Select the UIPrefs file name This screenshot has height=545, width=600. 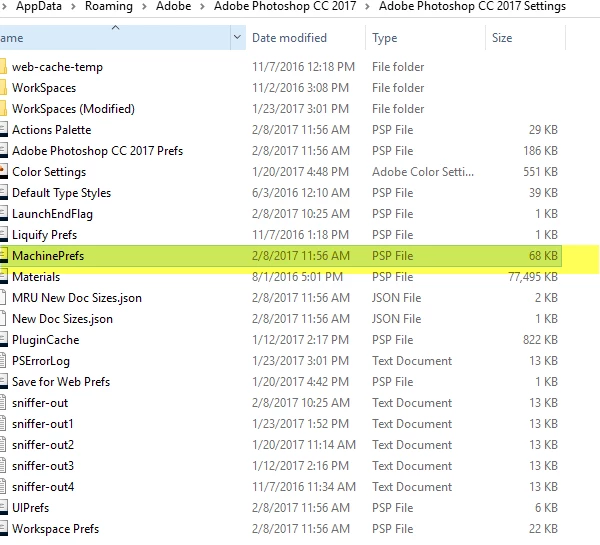(31, 507)
